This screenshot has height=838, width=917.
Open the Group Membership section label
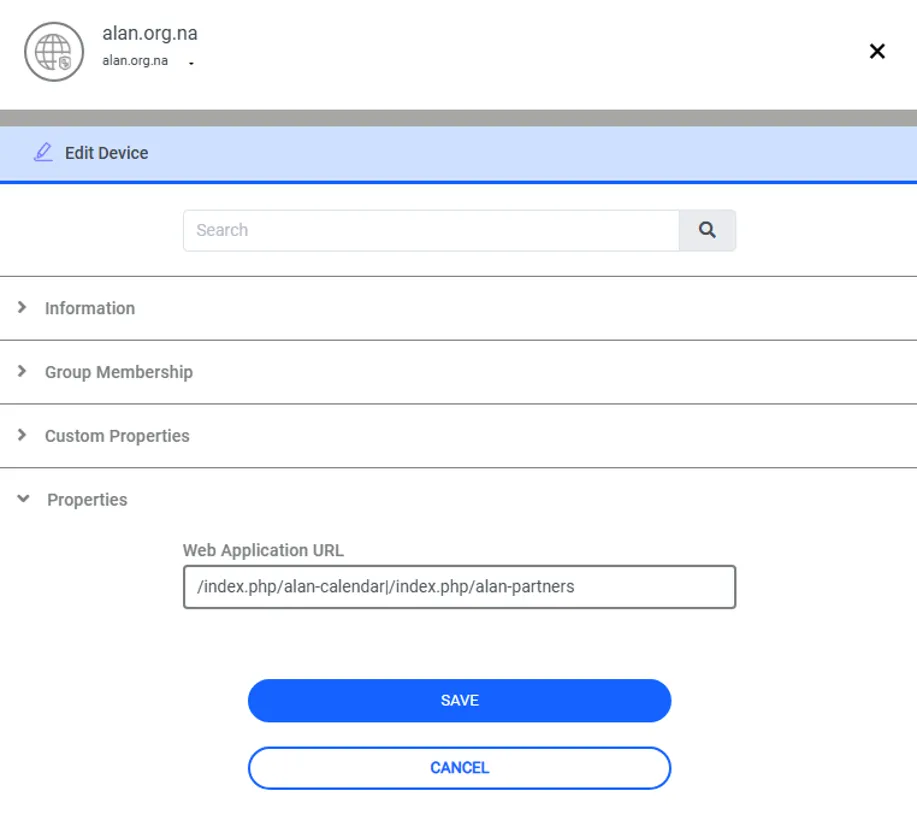119,372
